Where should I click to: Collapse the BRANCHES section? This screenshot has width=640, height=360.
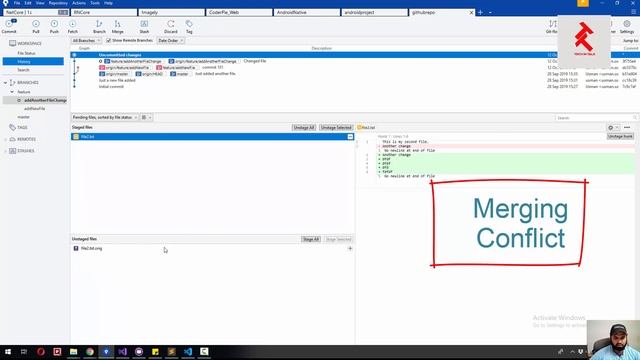tap(5, 82)
